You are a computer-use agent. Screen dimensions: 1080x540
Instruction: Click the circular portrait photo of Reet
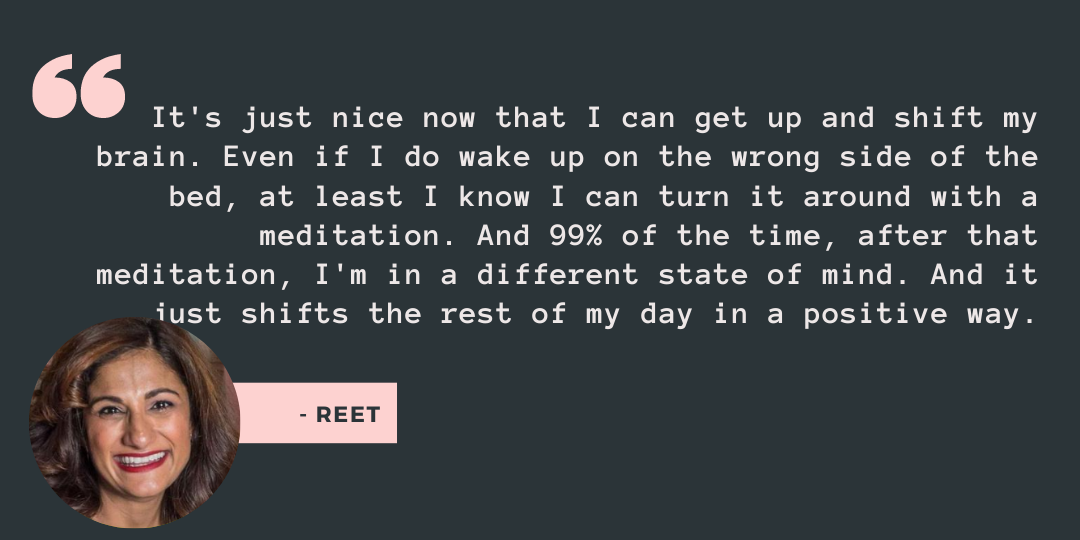coord(134,422)
